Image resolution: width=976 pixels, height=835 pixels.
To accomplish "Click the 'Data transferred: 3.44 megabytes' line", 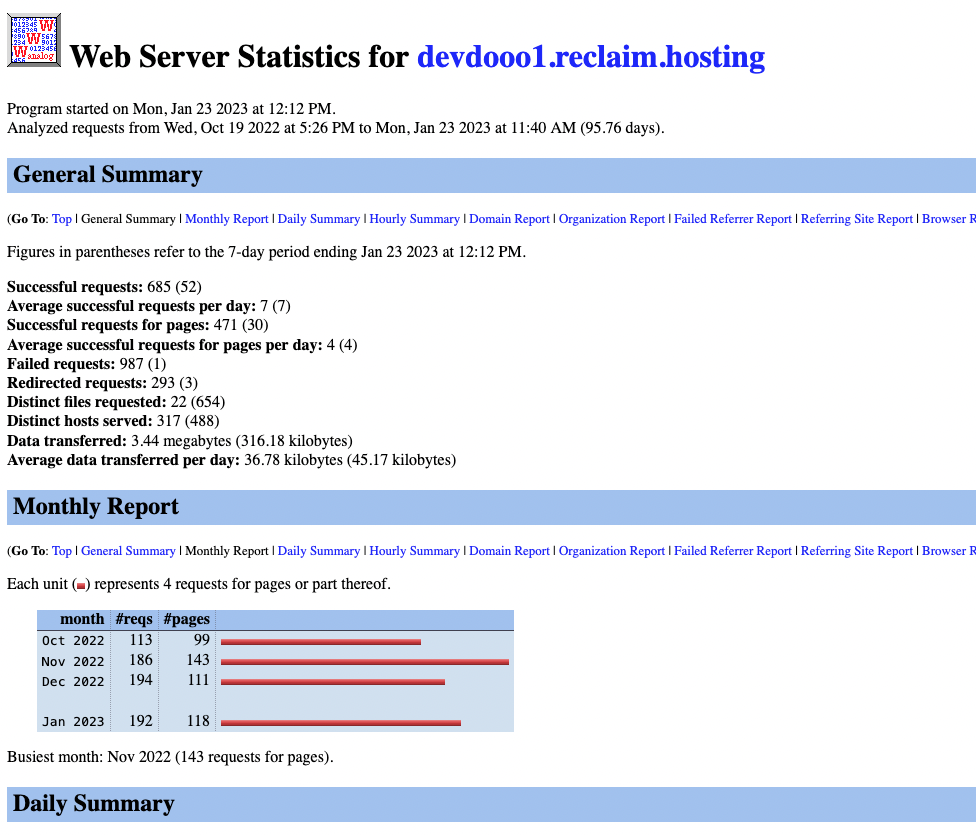I will click(180, 441).
